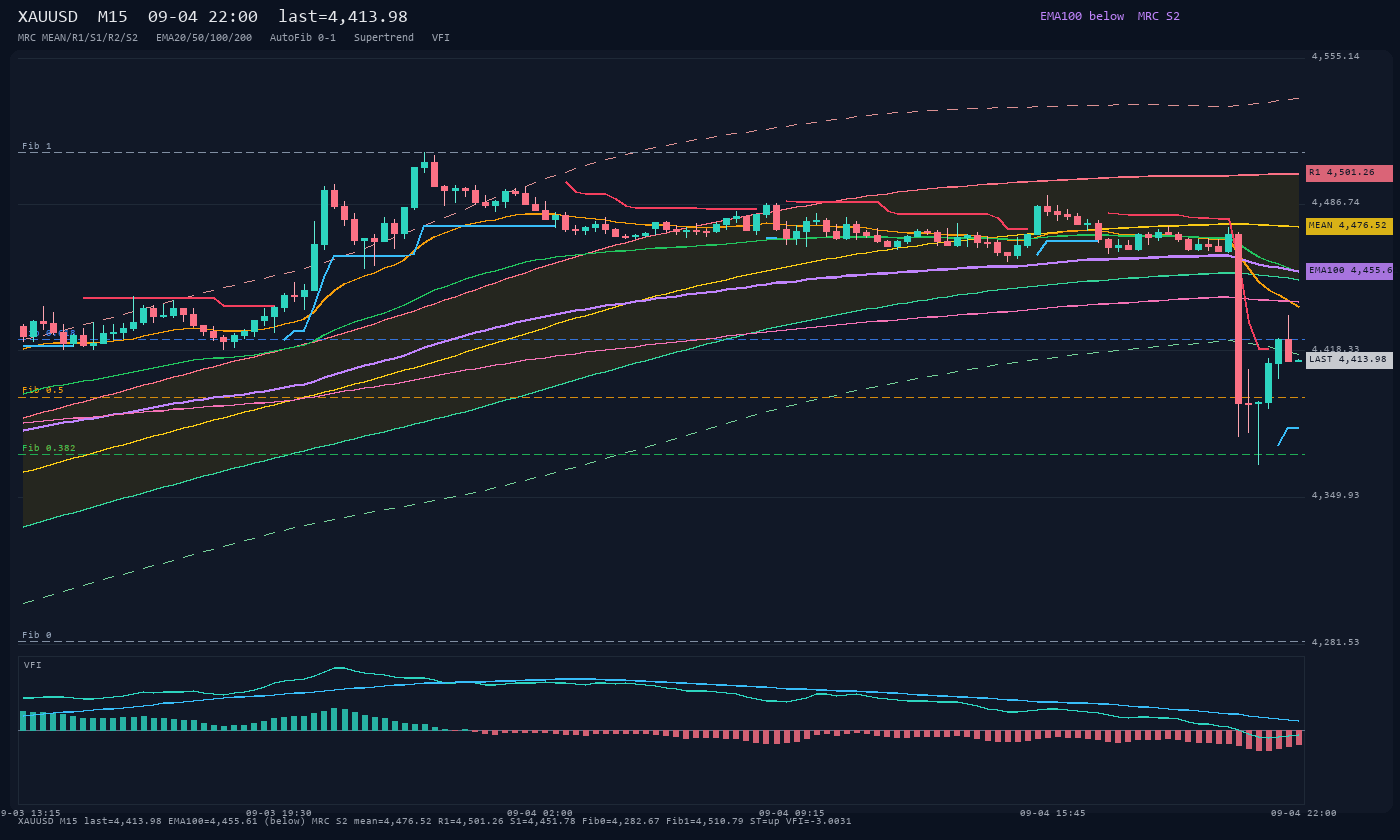The image size is (1400, 840).
Task: Click the 'Fib 0' level label
Action: (37, 636)
